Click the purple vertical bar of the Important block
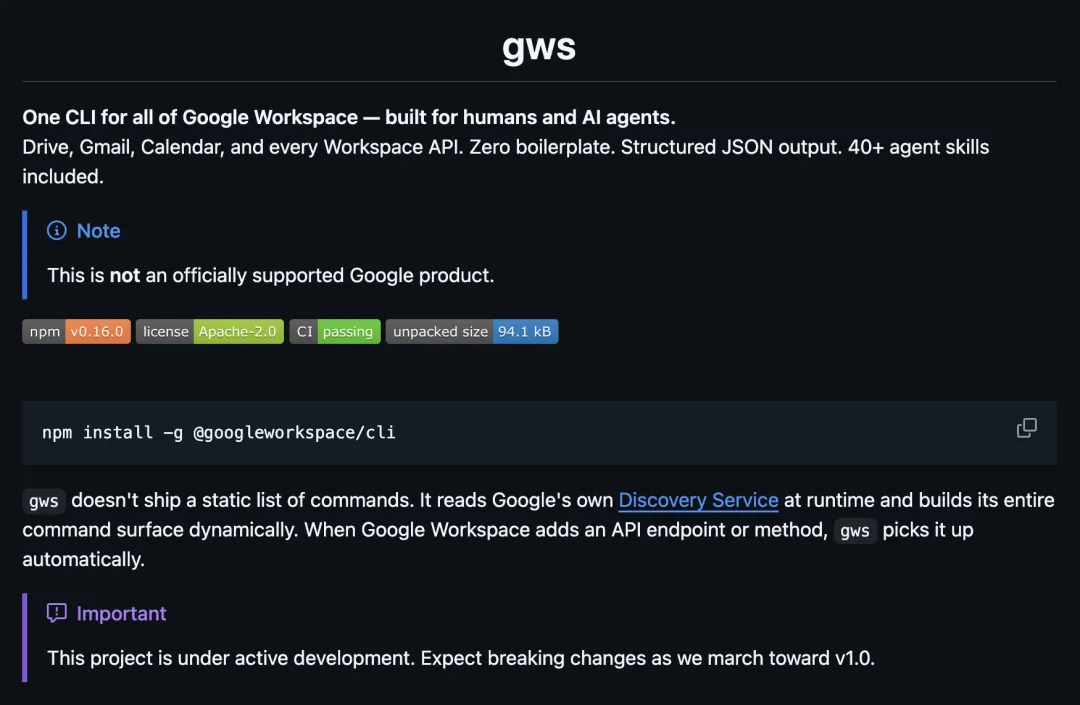The width and height of the screenshot is (1080, 705). coord(25,637)
